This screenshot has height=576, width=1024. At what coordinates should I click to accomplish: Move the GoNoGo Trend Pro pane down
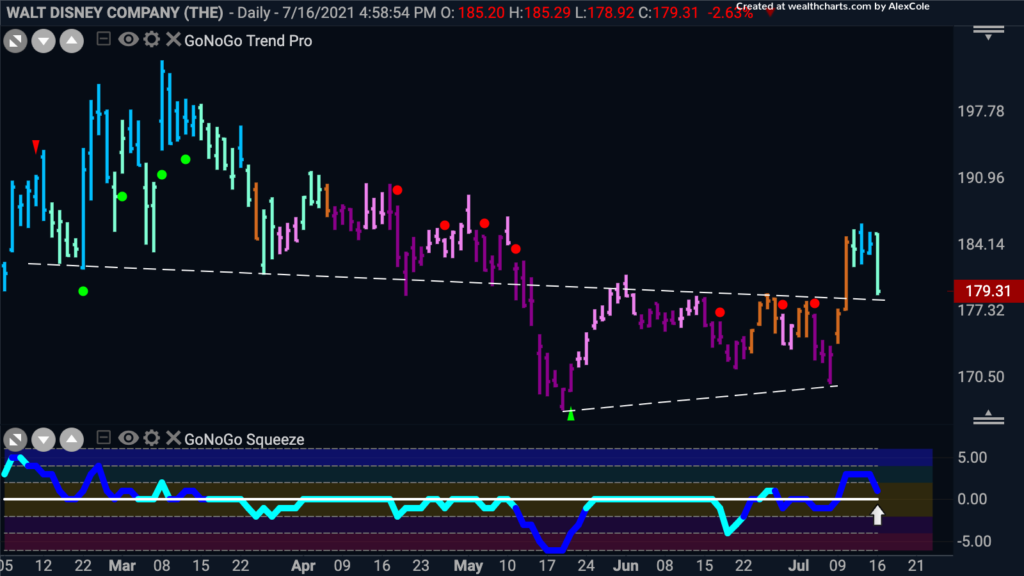point(44,42)
